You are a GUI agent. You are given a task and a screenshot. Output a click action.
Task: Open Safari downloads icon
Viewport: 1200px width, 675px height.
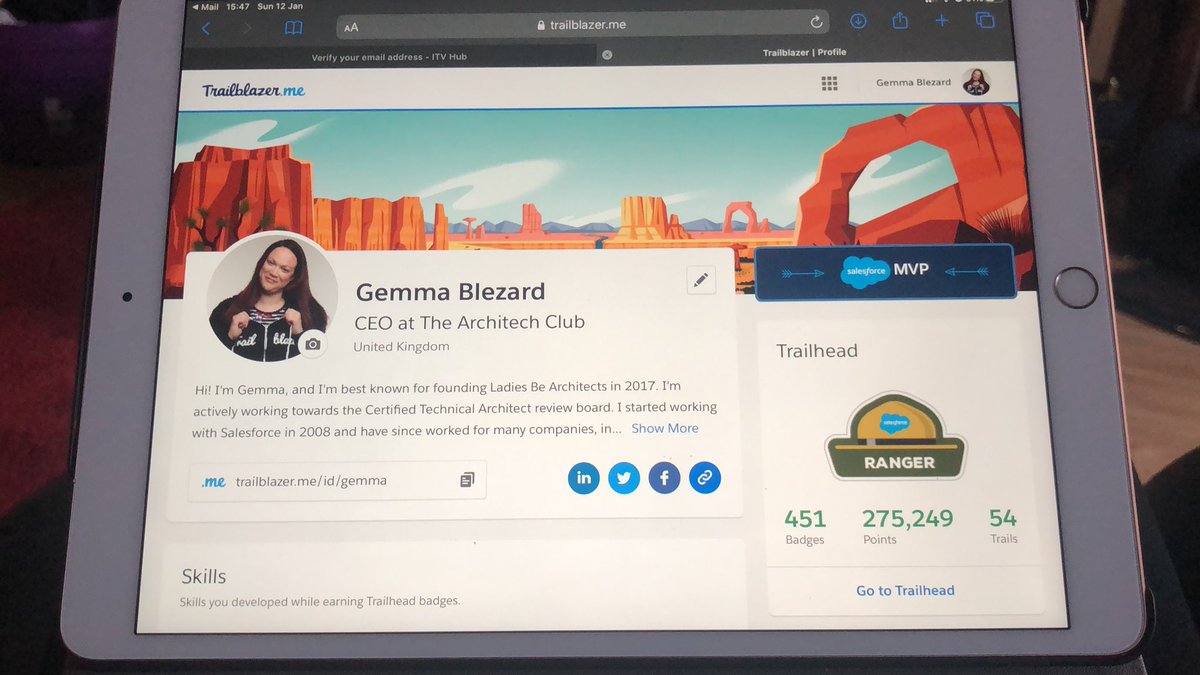[x=858, y=21]
